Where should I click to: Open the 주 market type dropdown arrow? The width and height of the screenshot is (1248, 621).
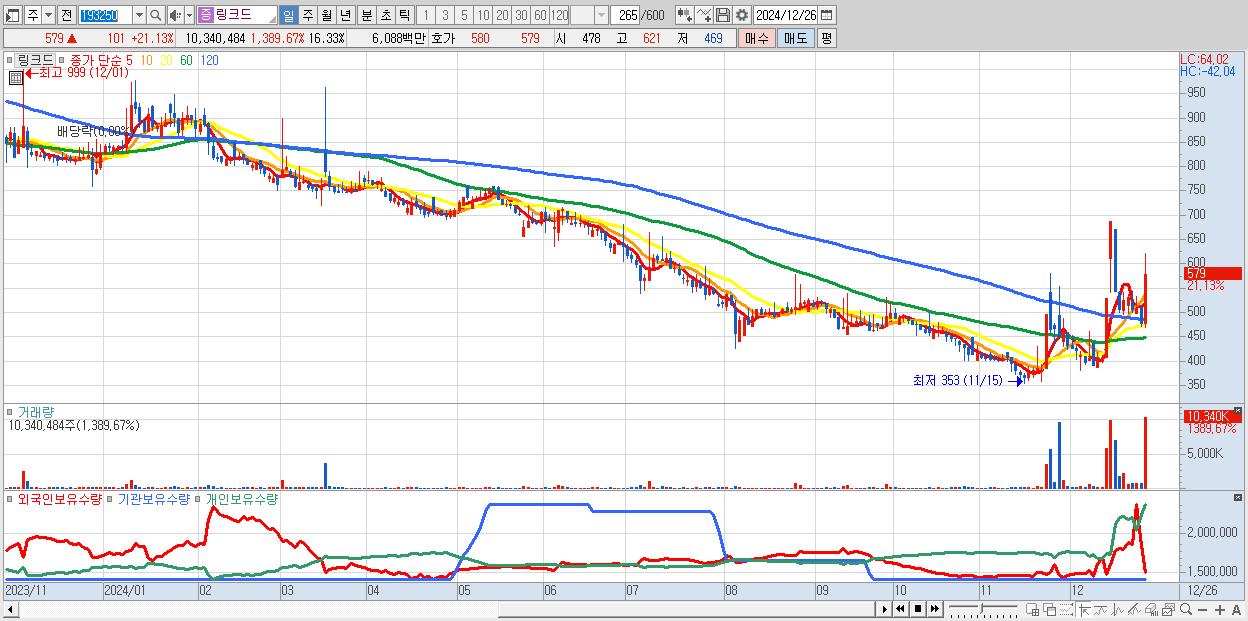48,16
